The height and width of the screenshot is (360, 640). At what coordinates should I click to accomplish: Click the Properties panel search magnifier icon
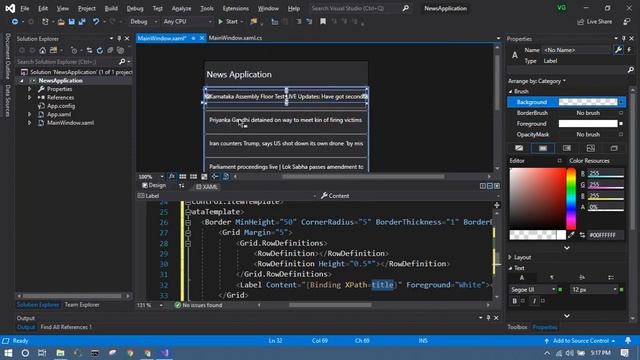(x=631, y=70)
